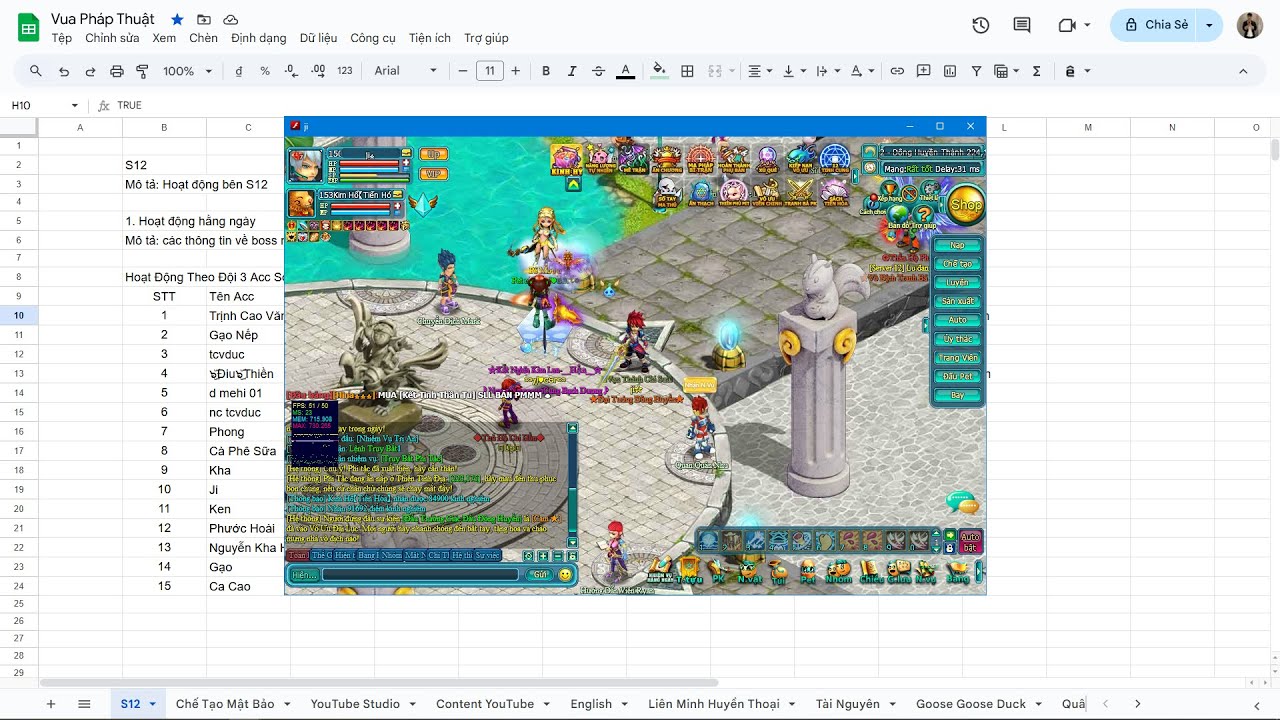1280x720 pixels.
Task: Toggle the VIP button in game
Action: point(433,174)
